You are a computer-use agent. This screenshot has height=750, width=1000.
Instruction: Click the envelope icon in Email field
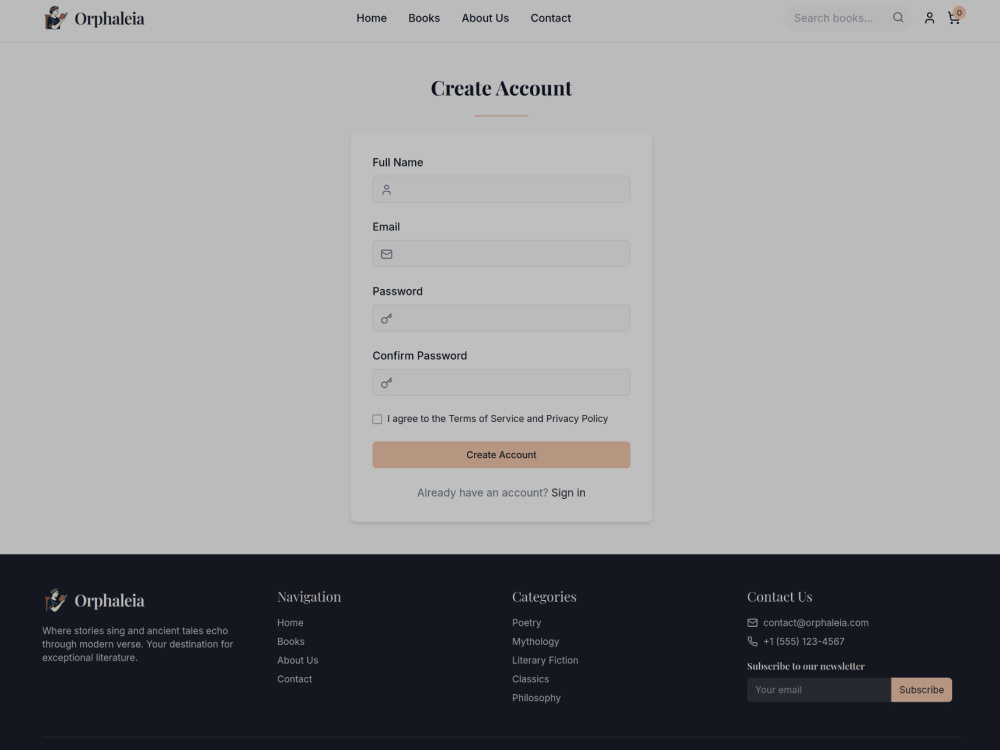click(x=386, y=254)
